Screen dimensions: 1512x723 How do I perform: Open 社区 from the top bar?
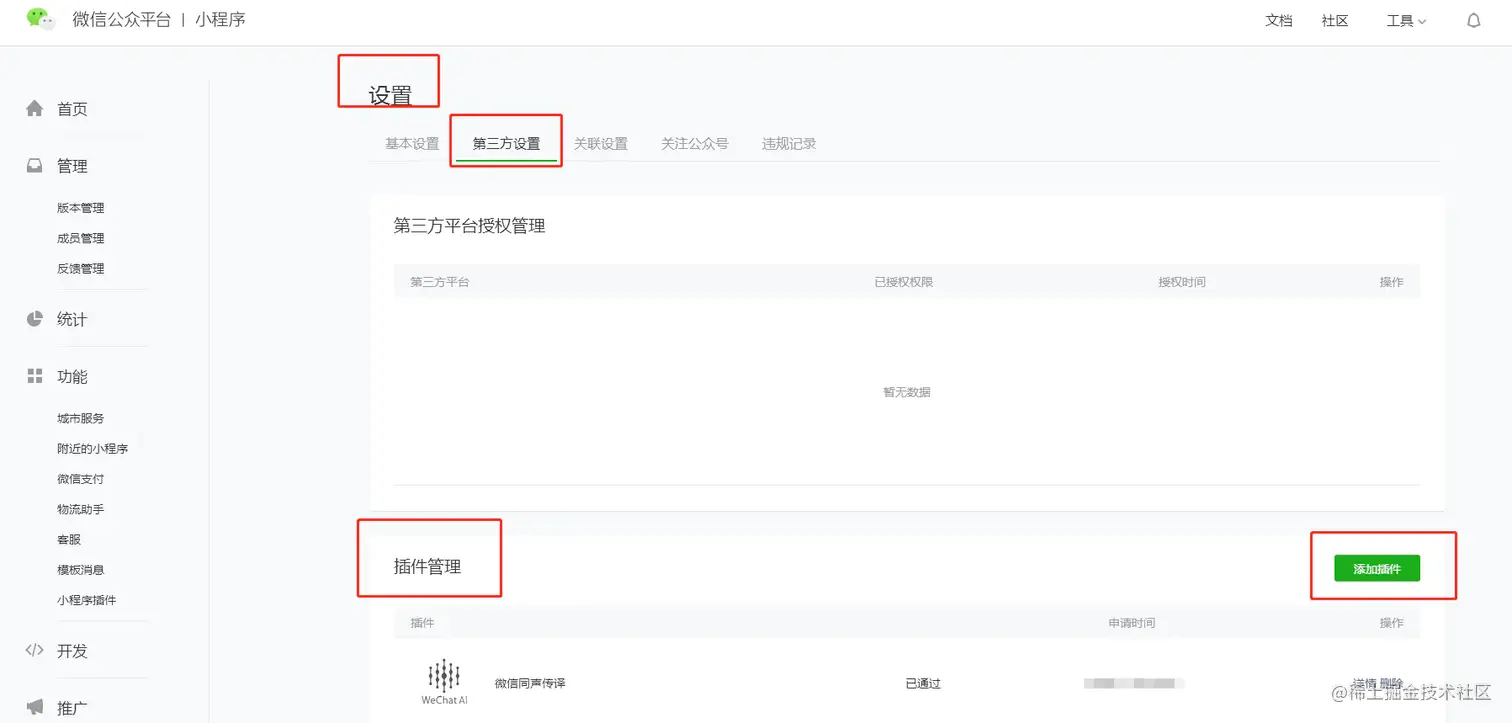coord(1335,20)
